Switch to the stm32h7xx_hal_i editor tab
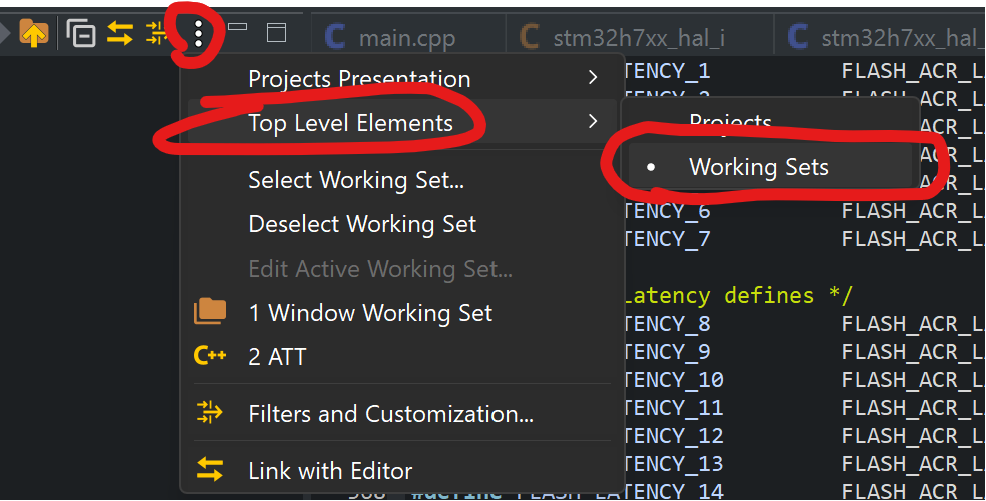 pyautogui.click(x=639, y=37)
